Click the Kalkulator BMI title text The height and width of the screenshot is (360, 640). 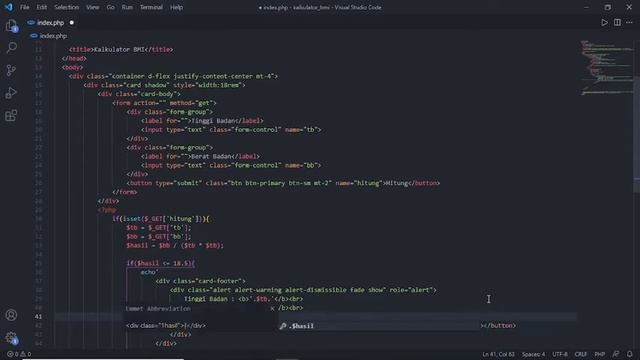pyautogui.click(x=119, y=49)
